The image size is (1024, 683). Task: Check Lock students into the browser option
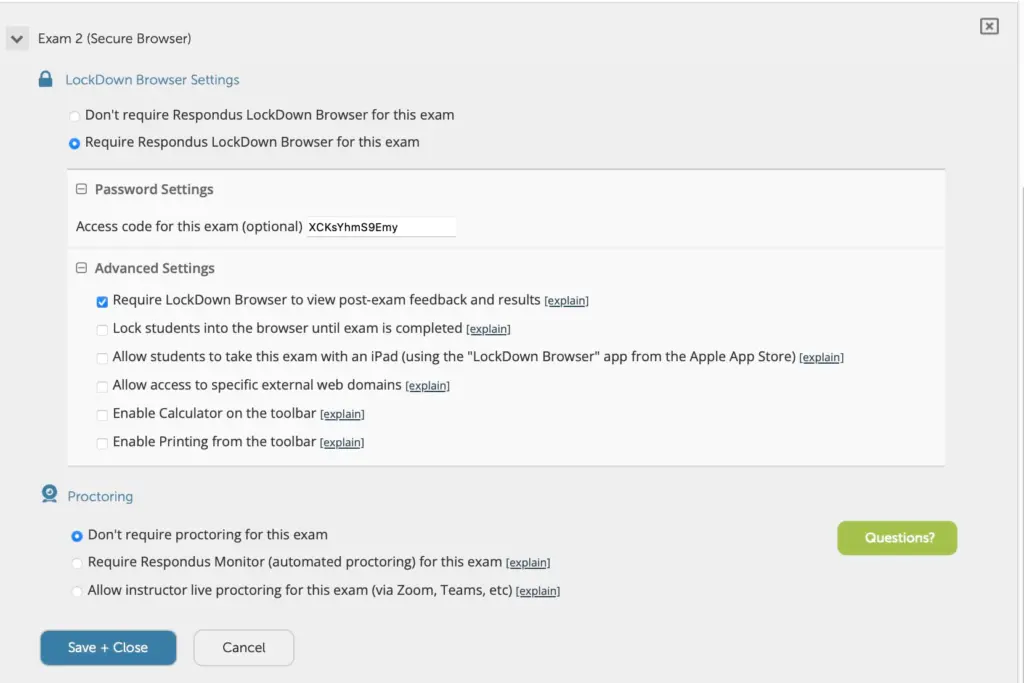pyautogui.click(x=102, y=330)
